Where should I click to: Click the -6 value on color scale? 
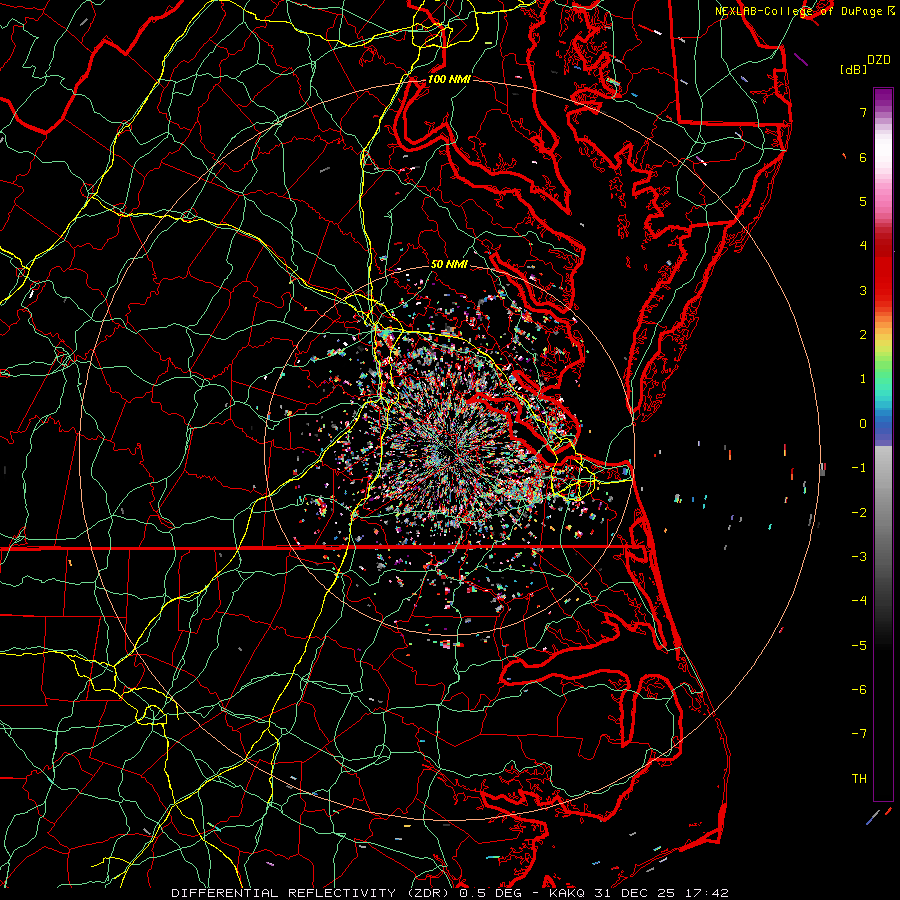coord(859,689)
